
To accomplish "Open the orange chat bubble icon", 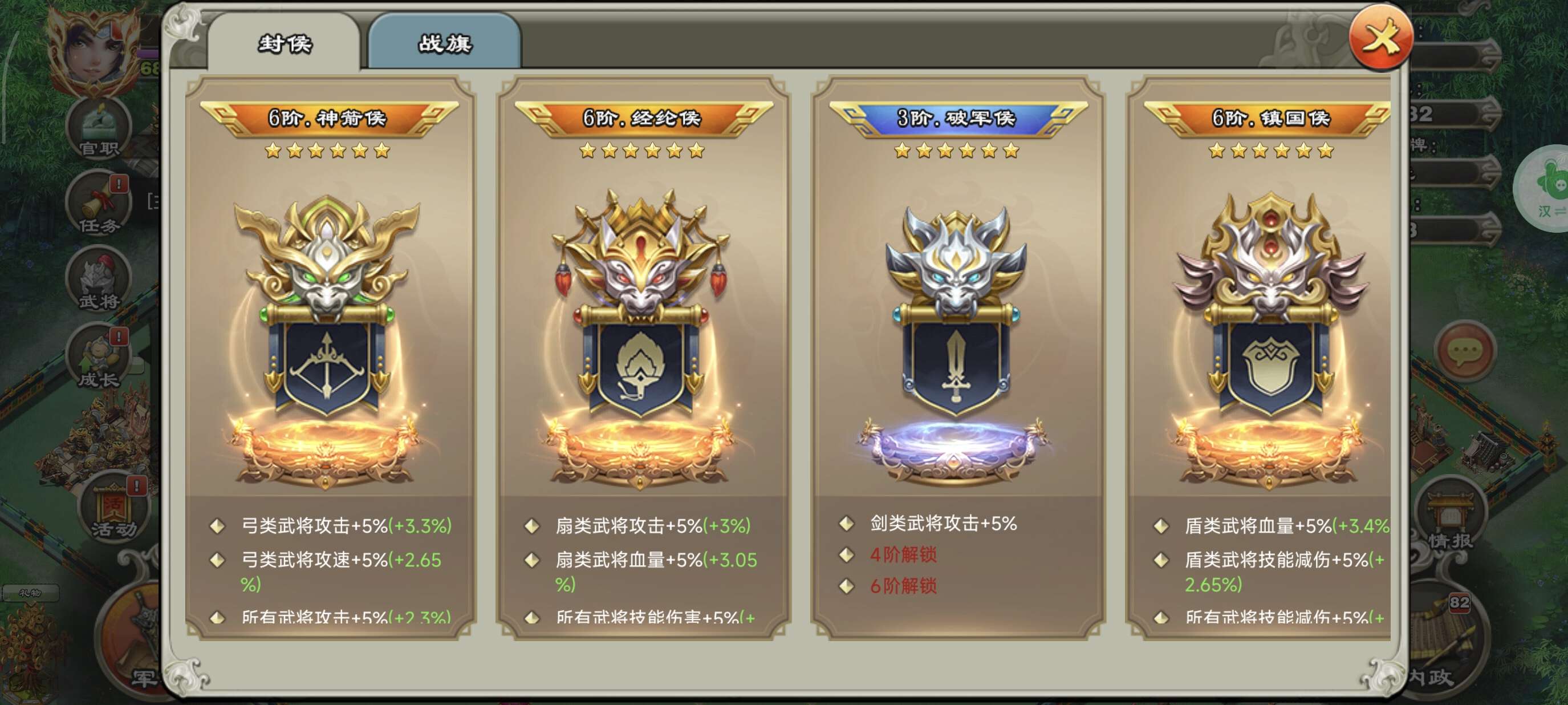I will pyautogui.click(x=1465, y=351).
